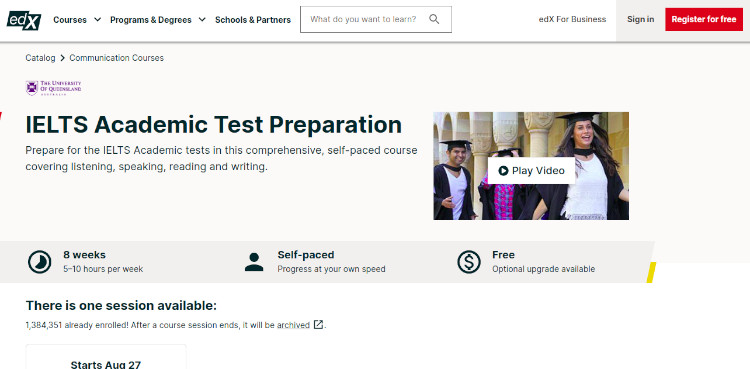Viewport: 750px width, 369px height.
Task: Click the clock icon beside 8 weeks
Action: (39, 262)
